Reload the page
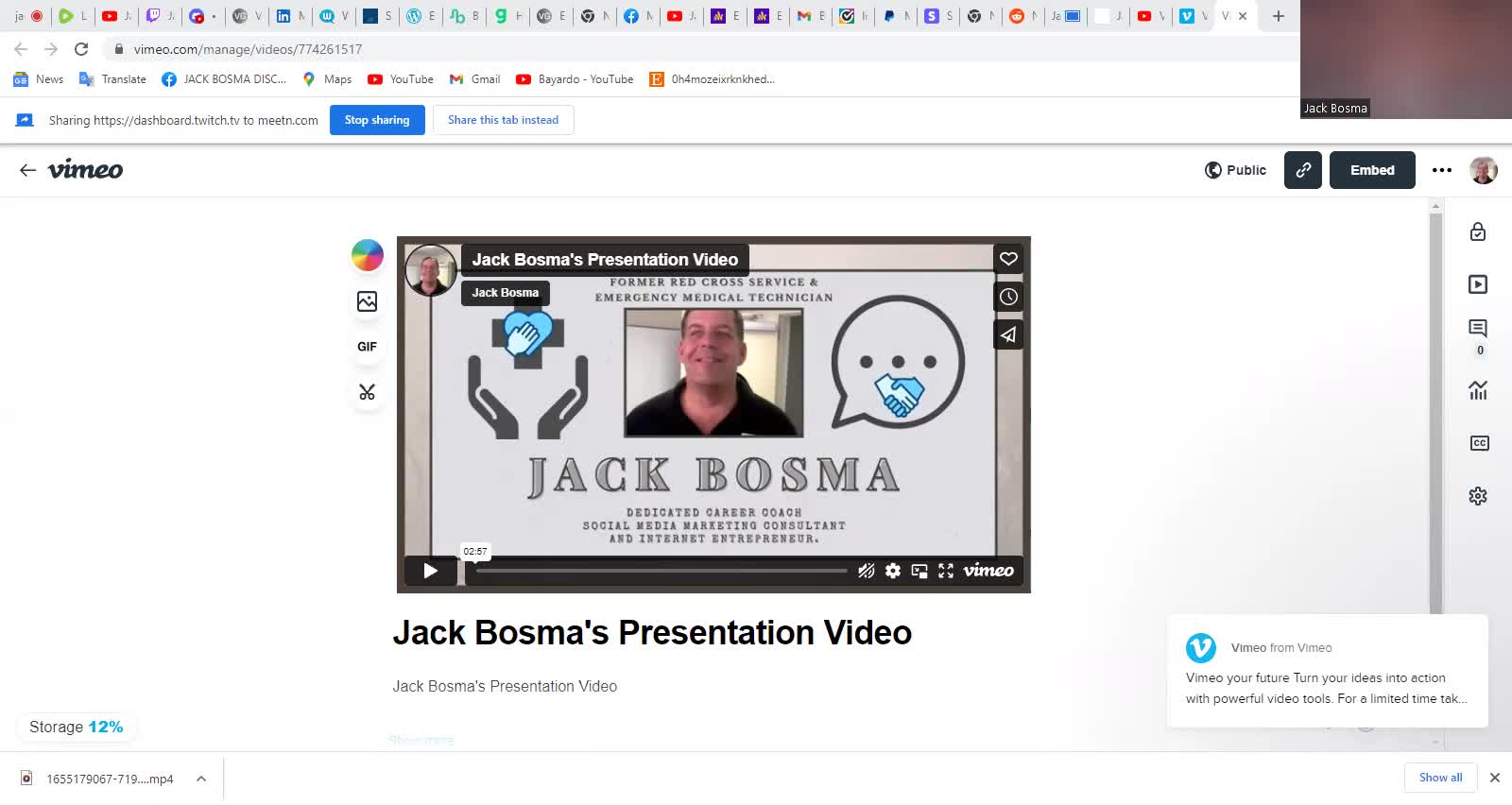The image size is (1512, 805). click(x=81, y=49)
